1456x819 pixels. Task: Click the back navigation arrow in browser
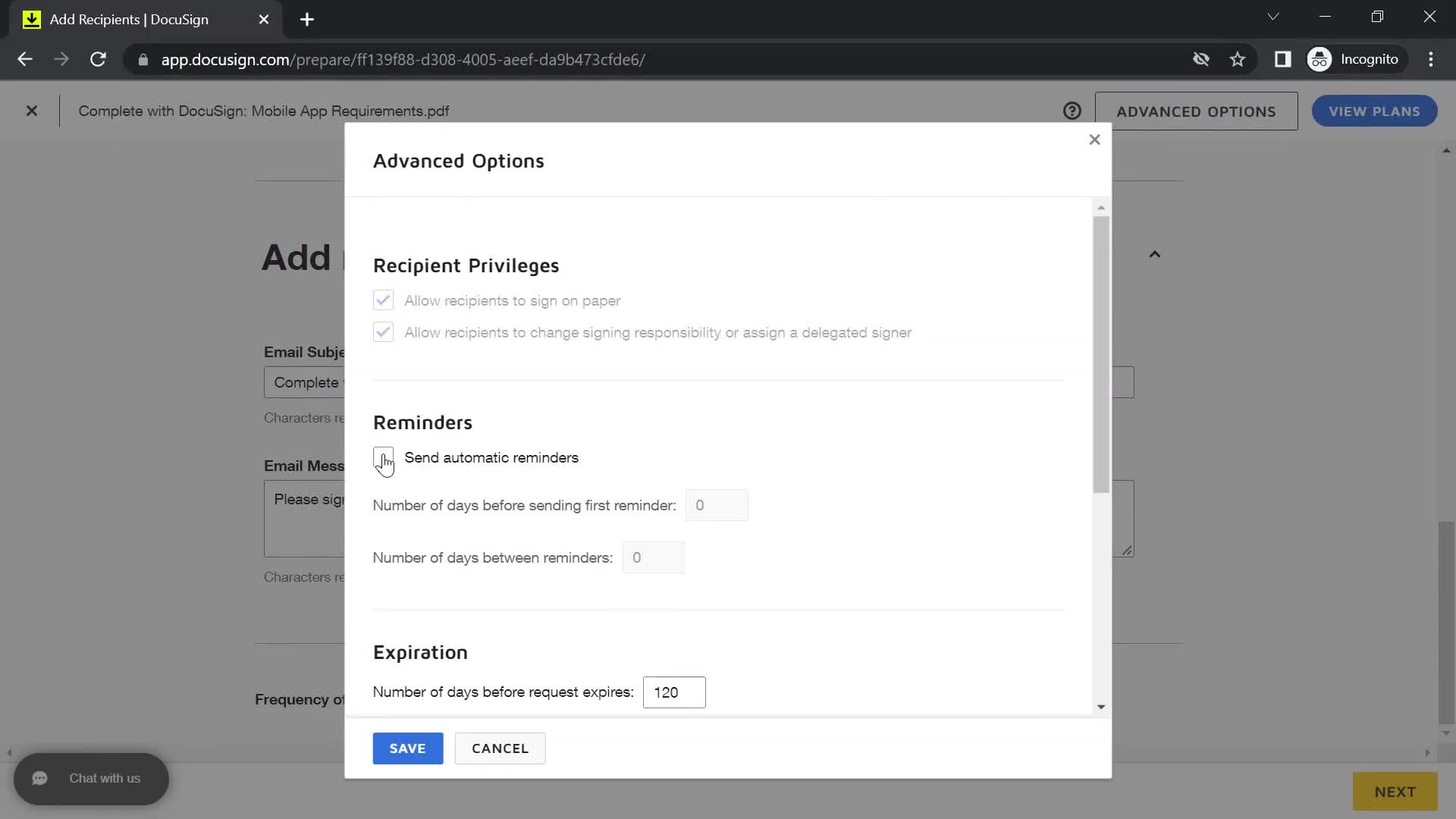[x=25, y=59]
